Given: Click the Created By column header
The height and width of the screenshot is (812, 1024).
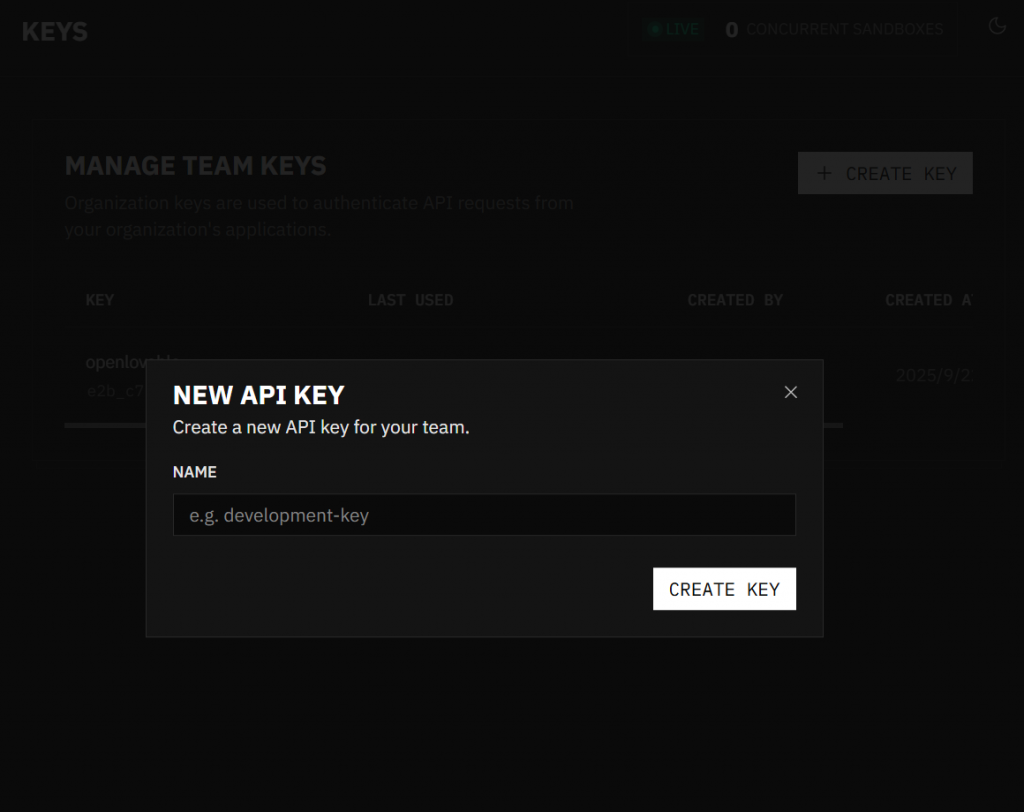Looking at the screenshot, I should click(735, 300).
